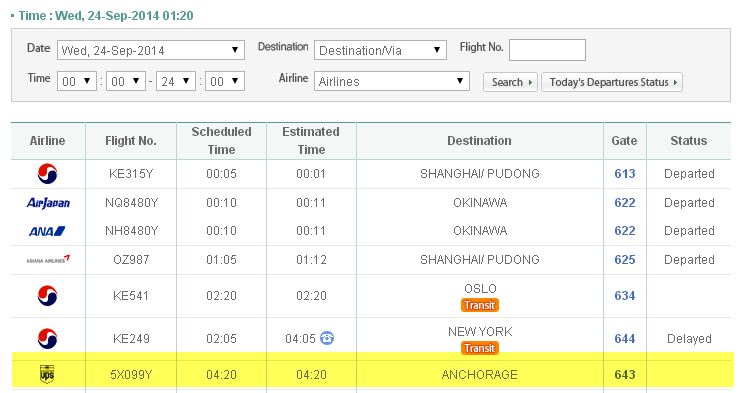Click Departed status for flight OZ987
The width and height of the screenshot is (746, 393).
[689, 260]
